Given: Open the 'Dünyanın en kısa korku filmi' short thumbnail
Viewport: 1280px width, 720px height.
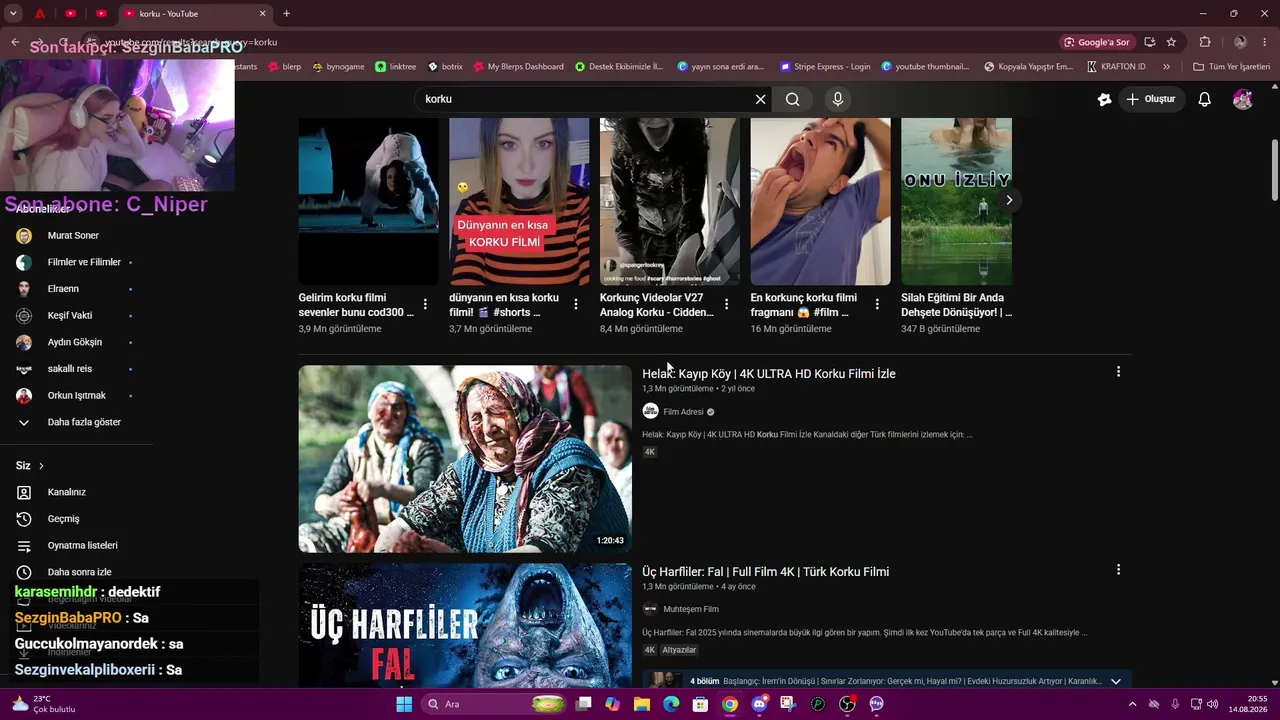Looking at the screenshot, I should [x=519, y=201].
